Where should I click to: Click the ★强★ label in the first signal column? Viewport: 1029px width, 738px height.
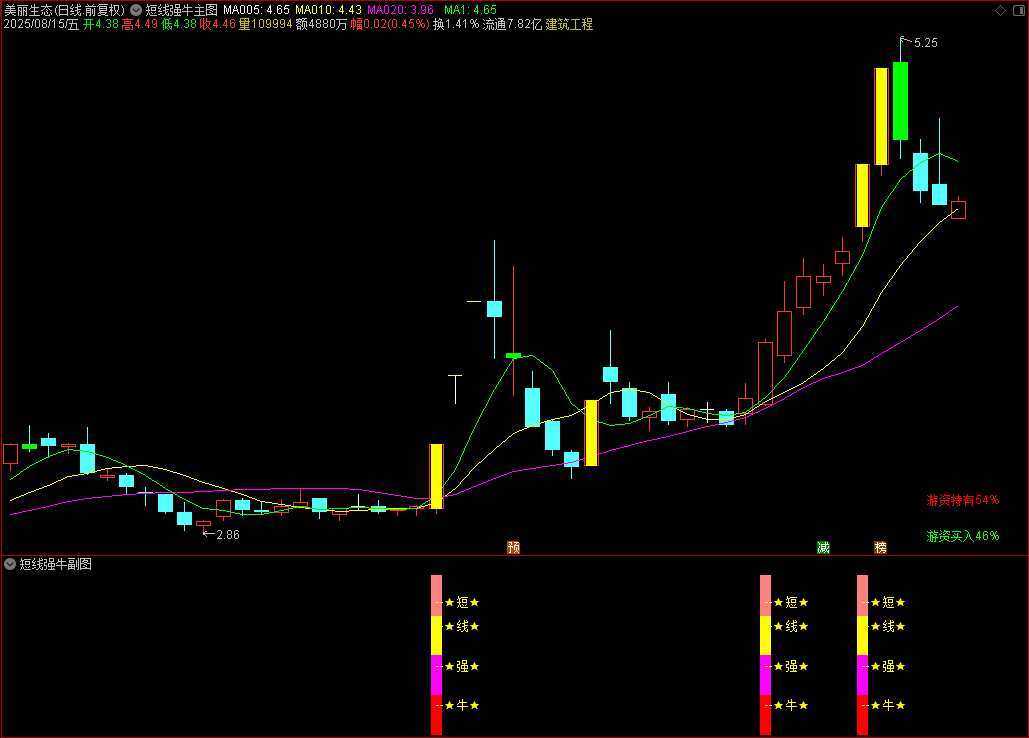tap(462, 666)
